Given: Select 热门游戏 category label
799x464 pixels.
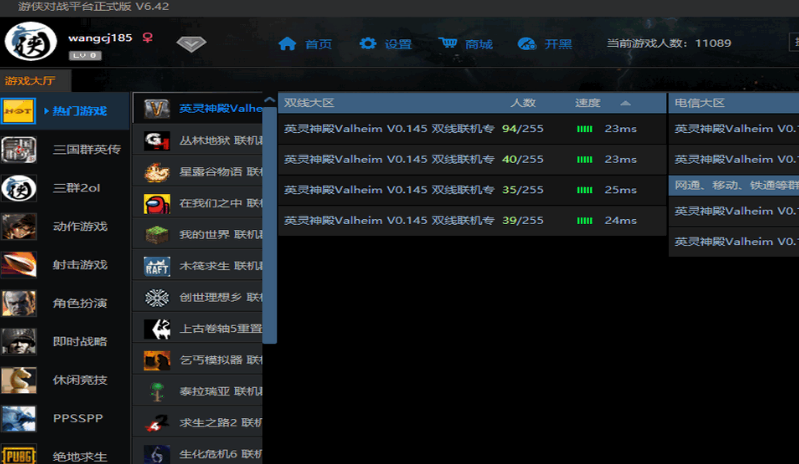Looking at the screenshot, I should [79, 111].
